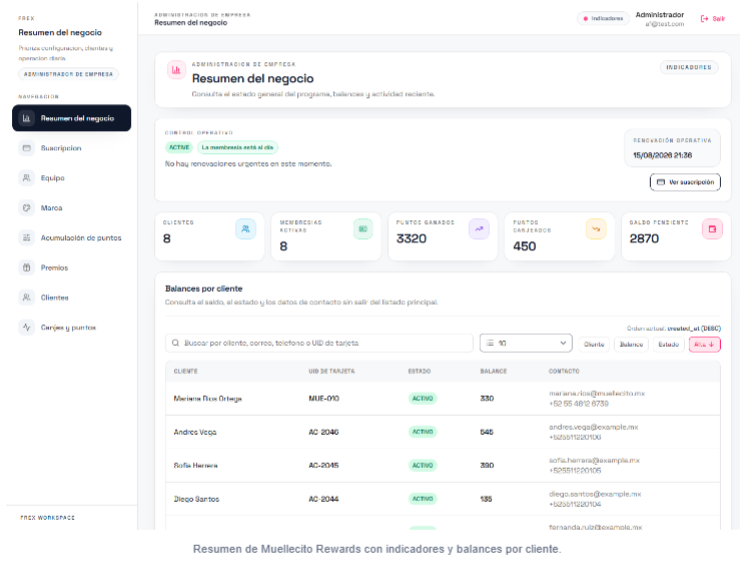
Task: Click the Premios gift icon in sidebar
Action: pyautogui.click(x=26, y=268)
